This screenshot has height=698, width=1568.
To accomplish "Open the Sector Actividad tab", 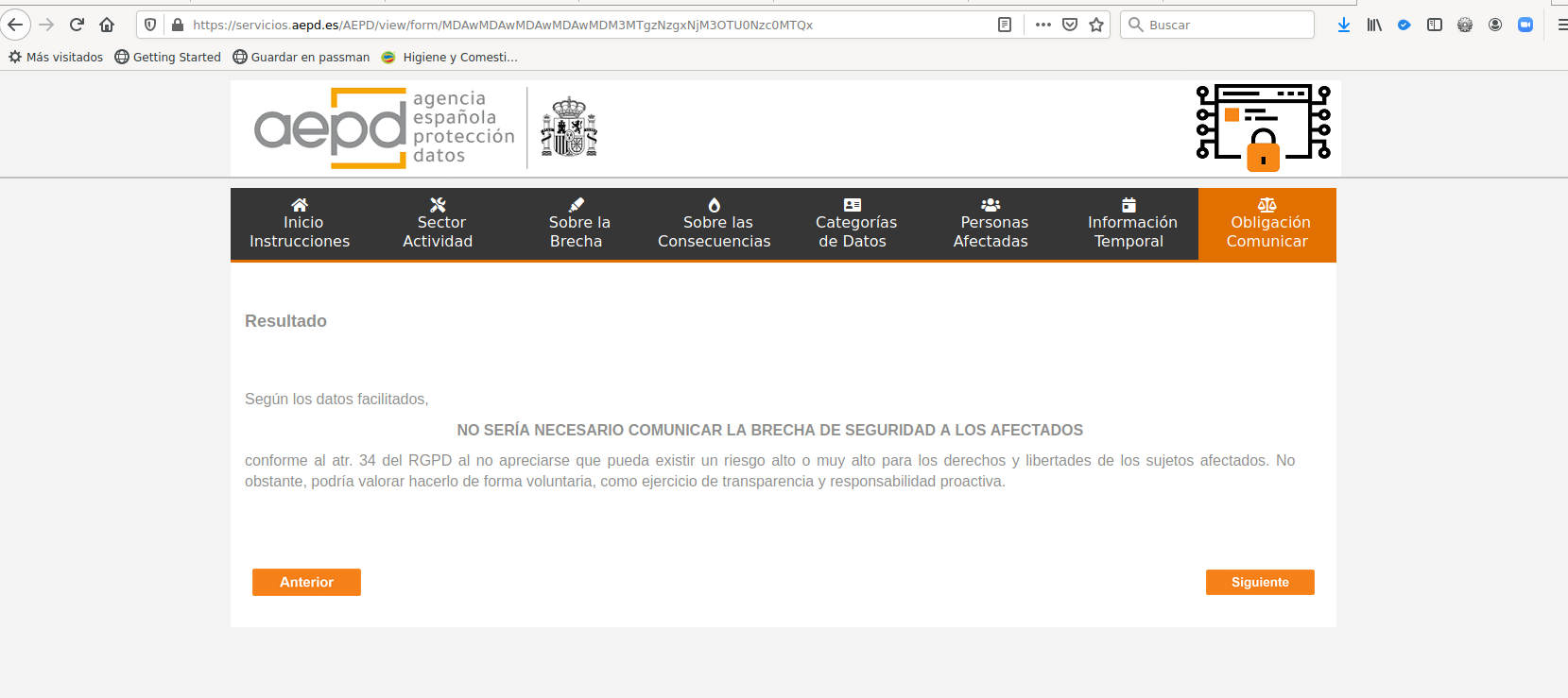I will pyautogui.click(x=438, y=224).
